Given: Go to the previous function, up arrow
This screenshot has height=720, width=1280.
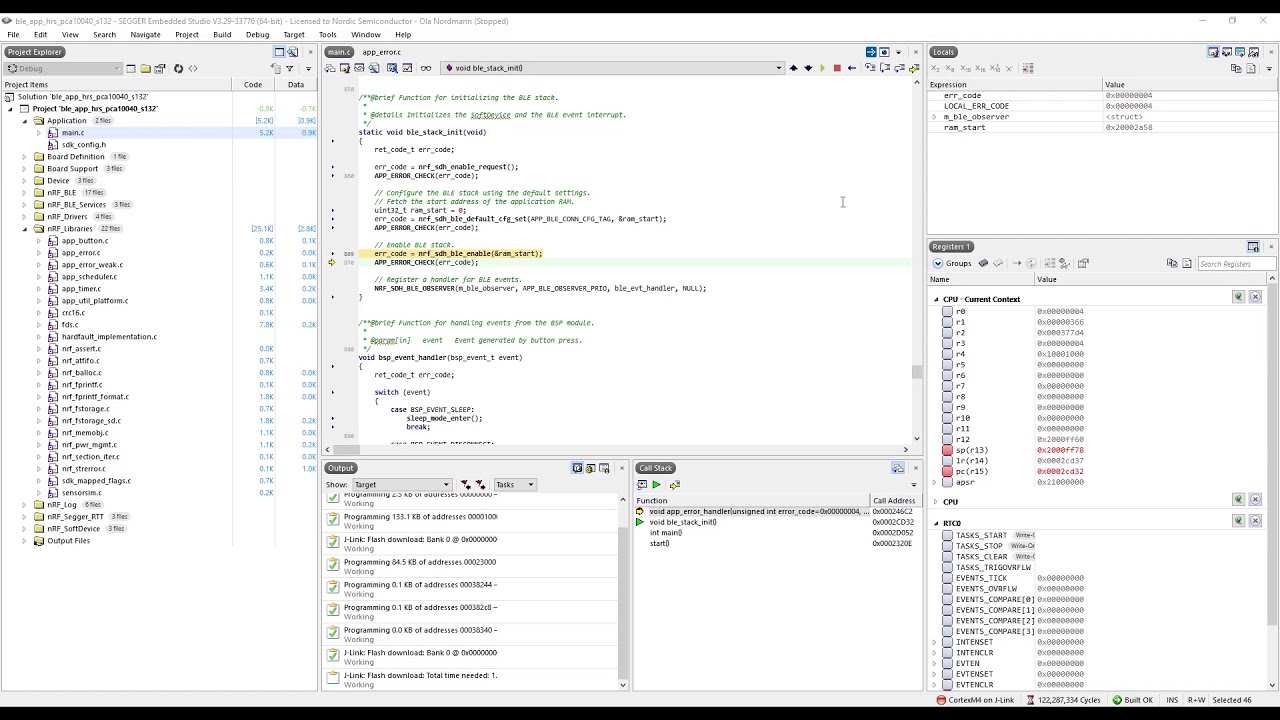Looking at the screenshot, I should click(x=794, y=68).
